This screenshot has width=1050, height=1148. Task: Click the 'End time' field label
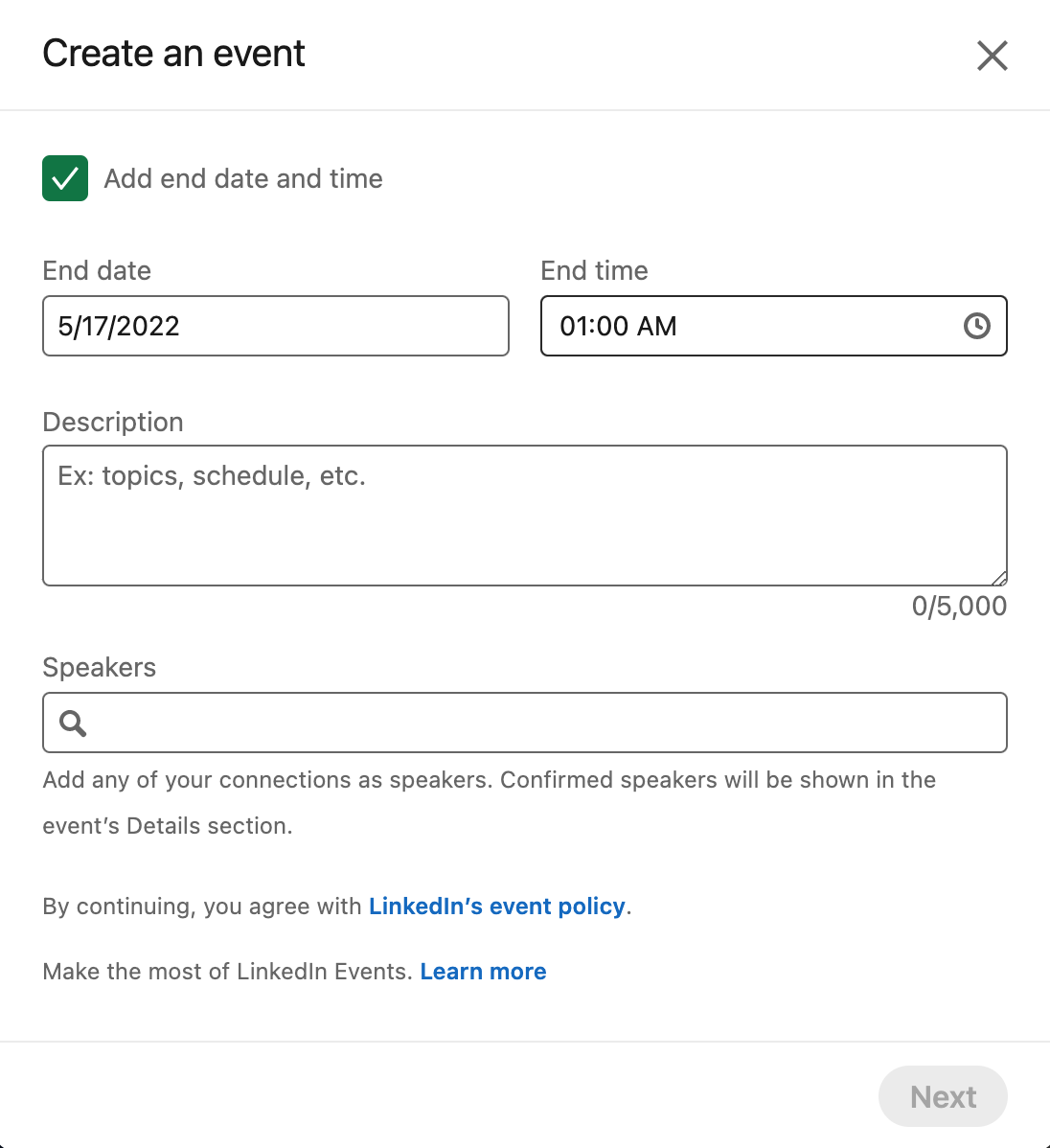pyautogui.click(x=594, y=271)
